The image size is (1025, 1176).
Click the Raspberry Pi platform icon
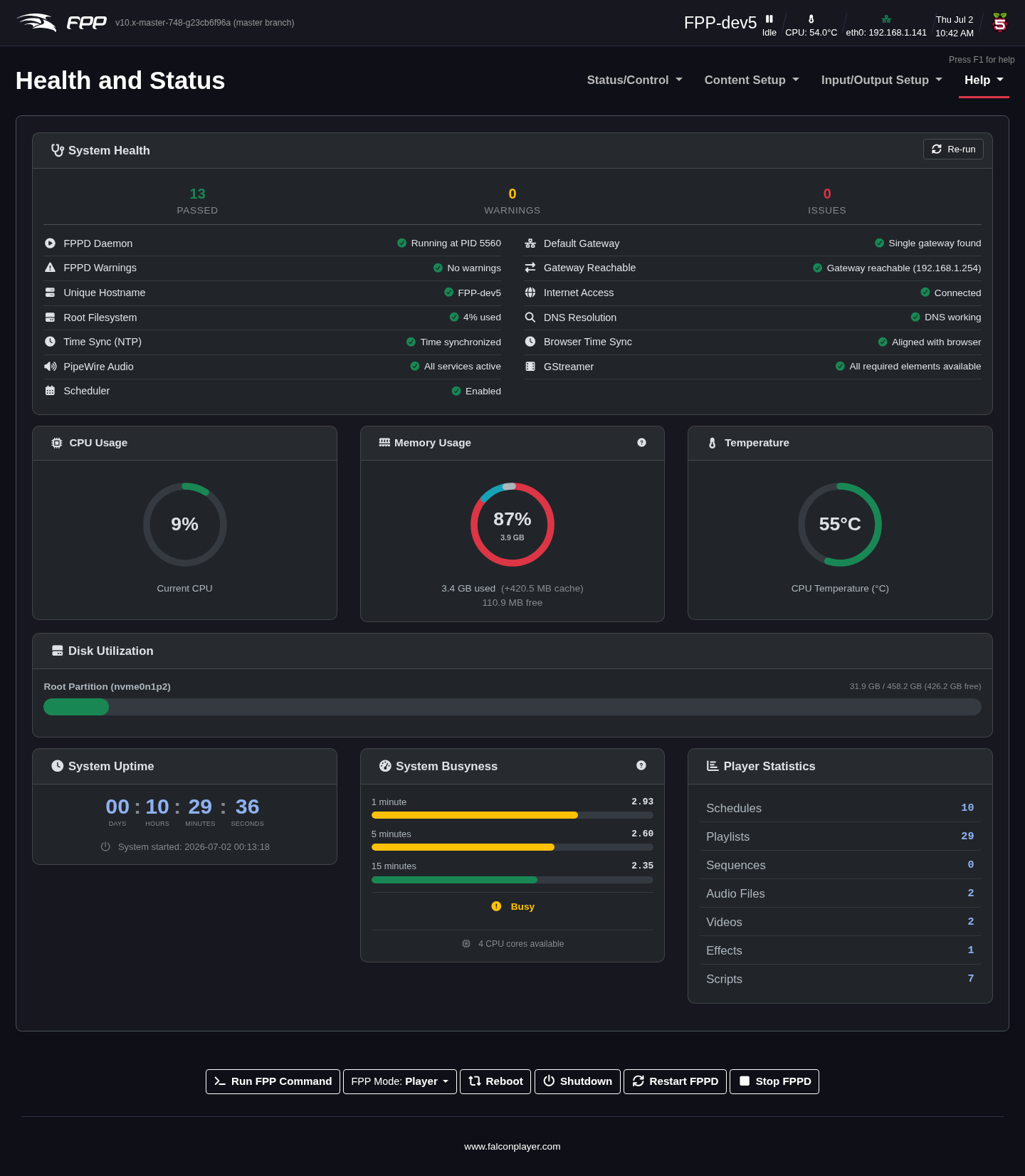tap(1000, 23)
